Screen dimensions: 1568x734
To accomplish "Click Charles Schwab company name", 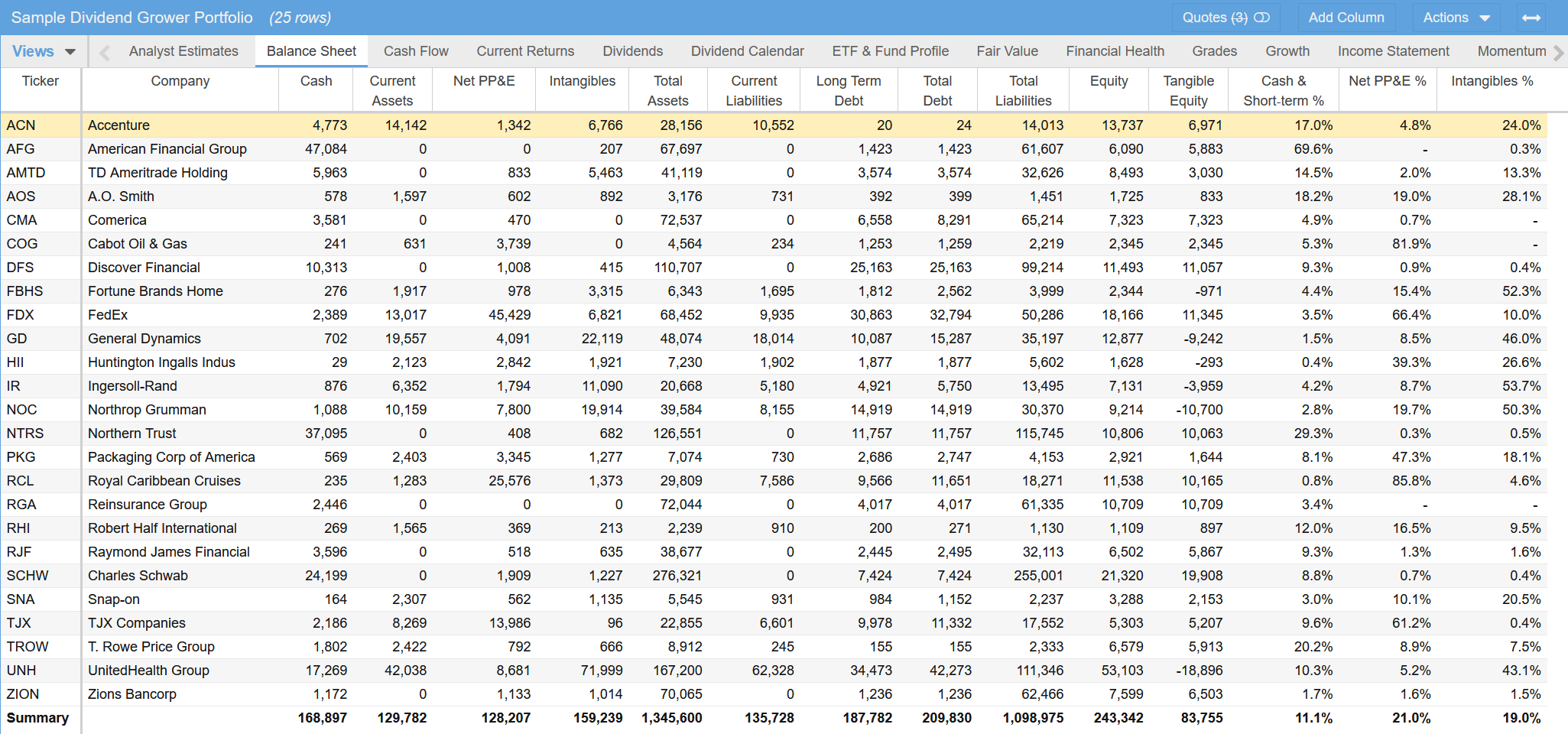I will (x=138, y=576).
